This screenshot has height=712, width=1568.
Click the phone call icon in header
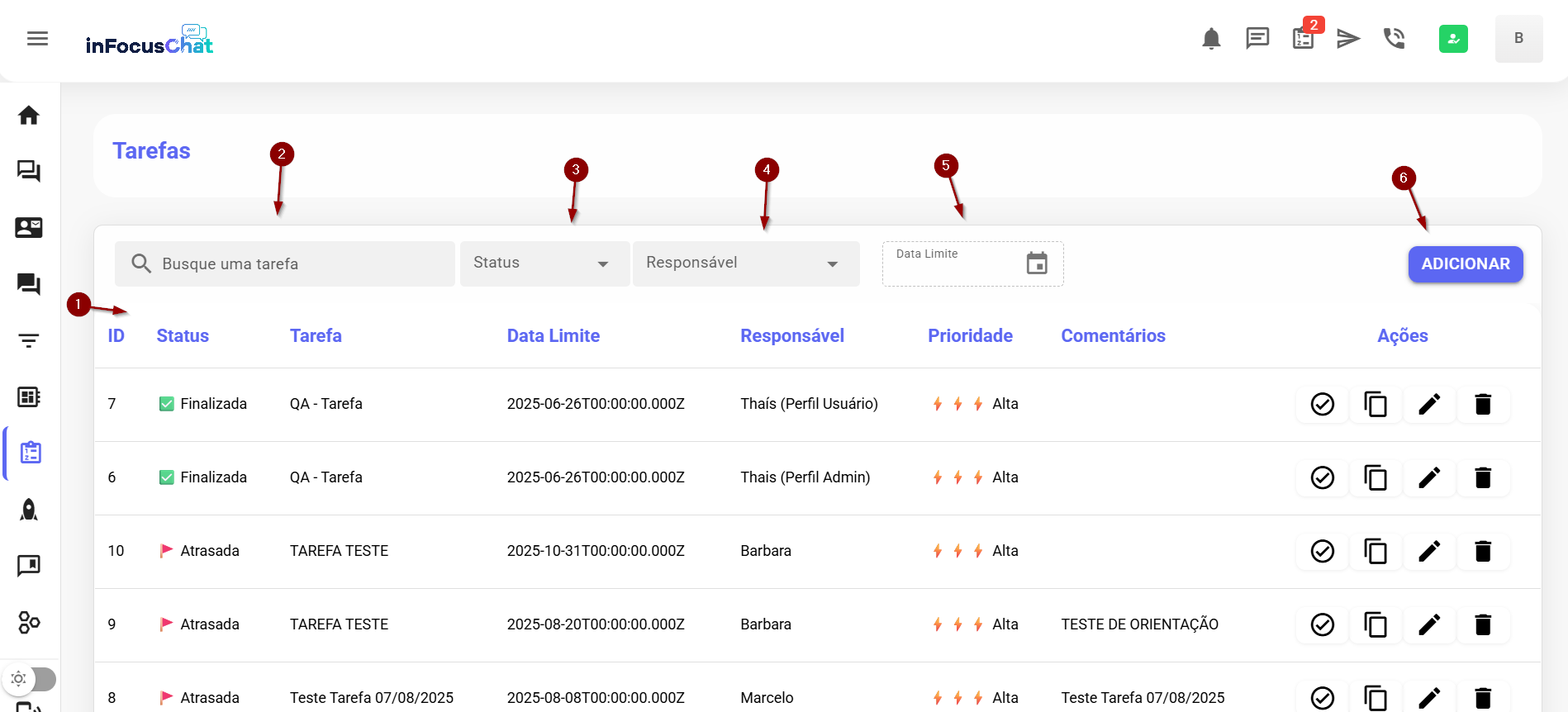pos(1395,39)
